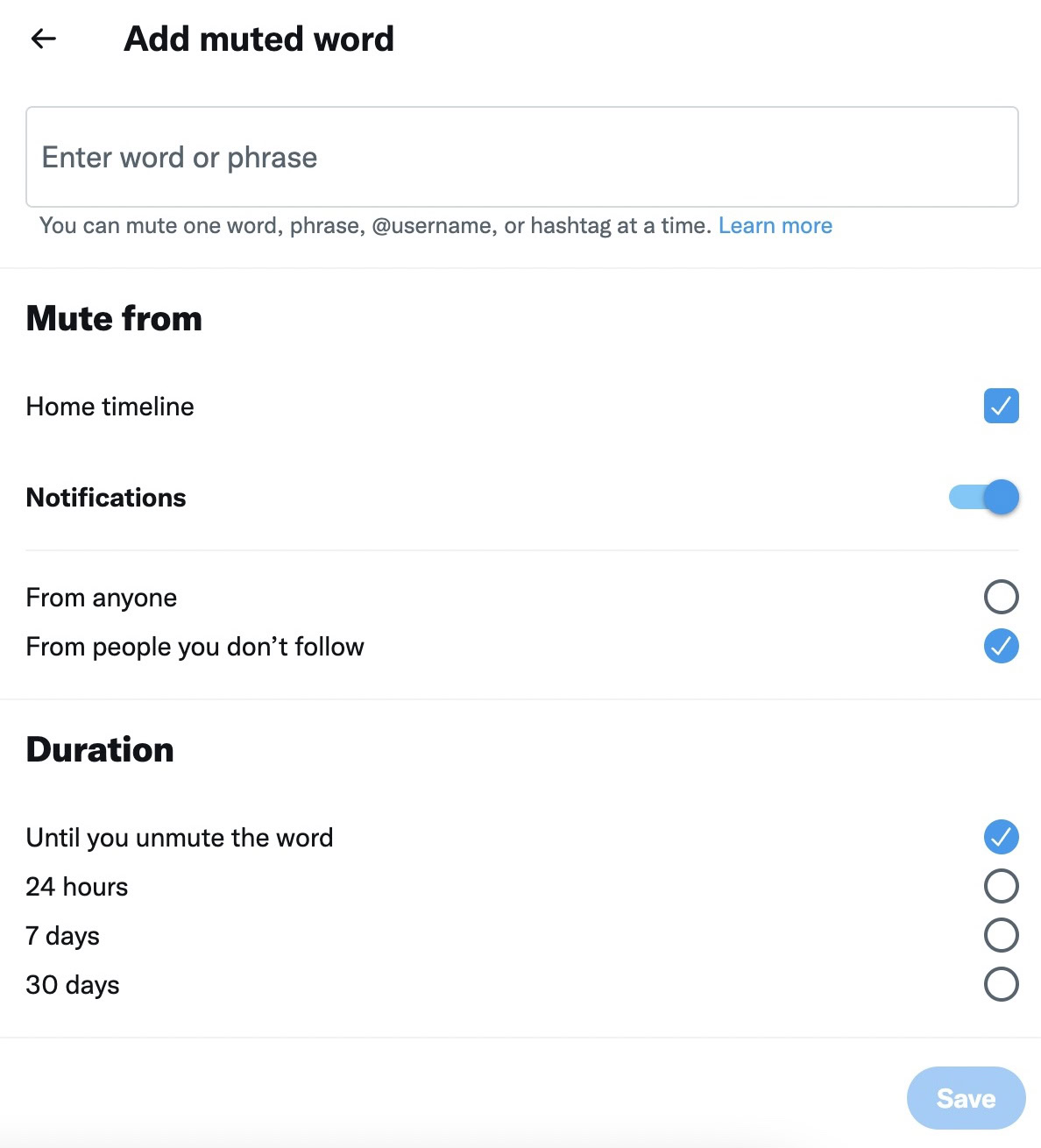This screenshot has width=1041, height=1148.
Task: Click the 'Notifications' text label
Action: (x=106, y=498)
